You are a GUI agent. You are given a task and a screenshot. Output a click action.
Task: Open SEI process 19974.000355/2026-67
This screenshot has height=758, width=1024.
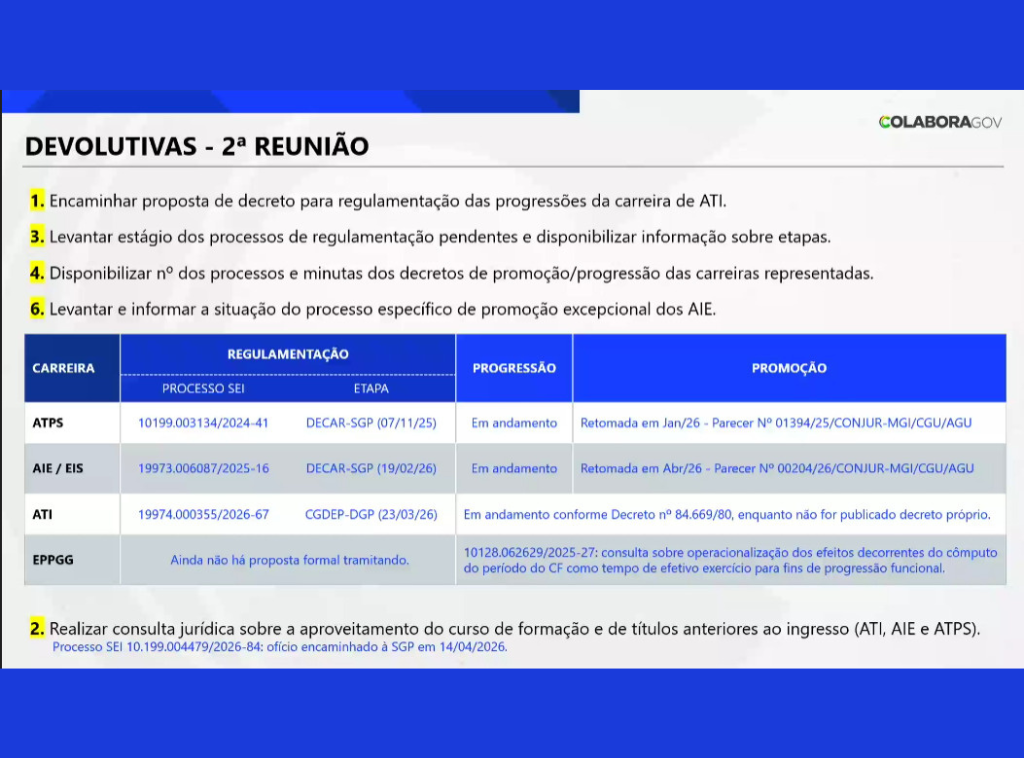[203, 515]
